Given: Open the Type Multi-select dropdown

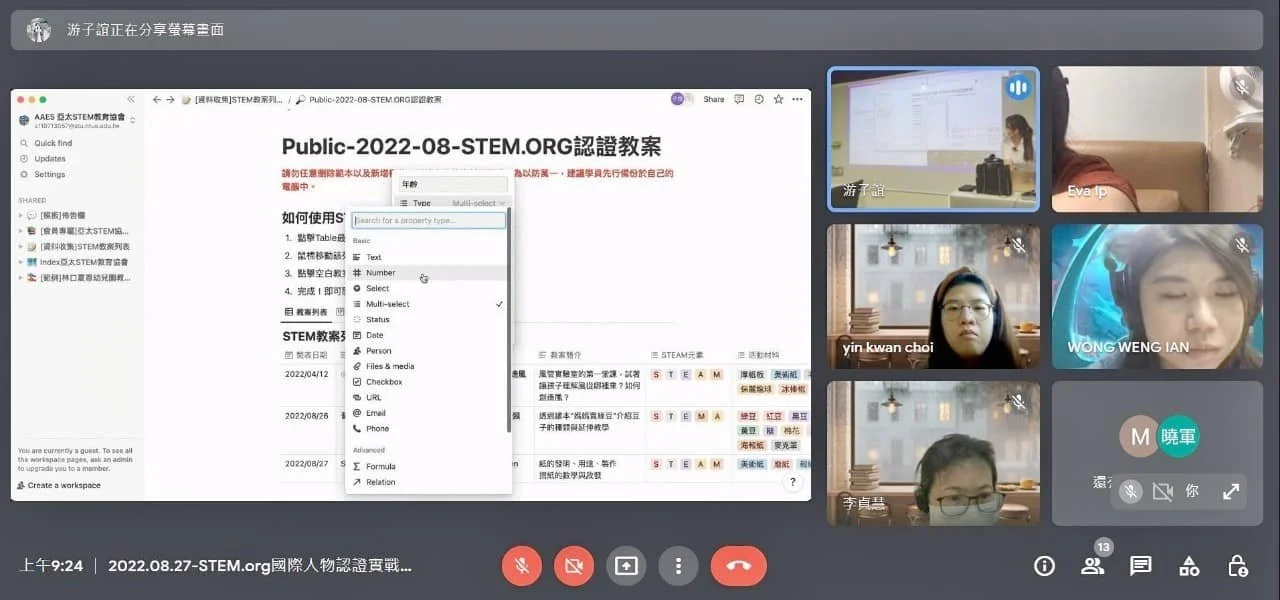Looking at the screenshot, I should pos(454,203).
